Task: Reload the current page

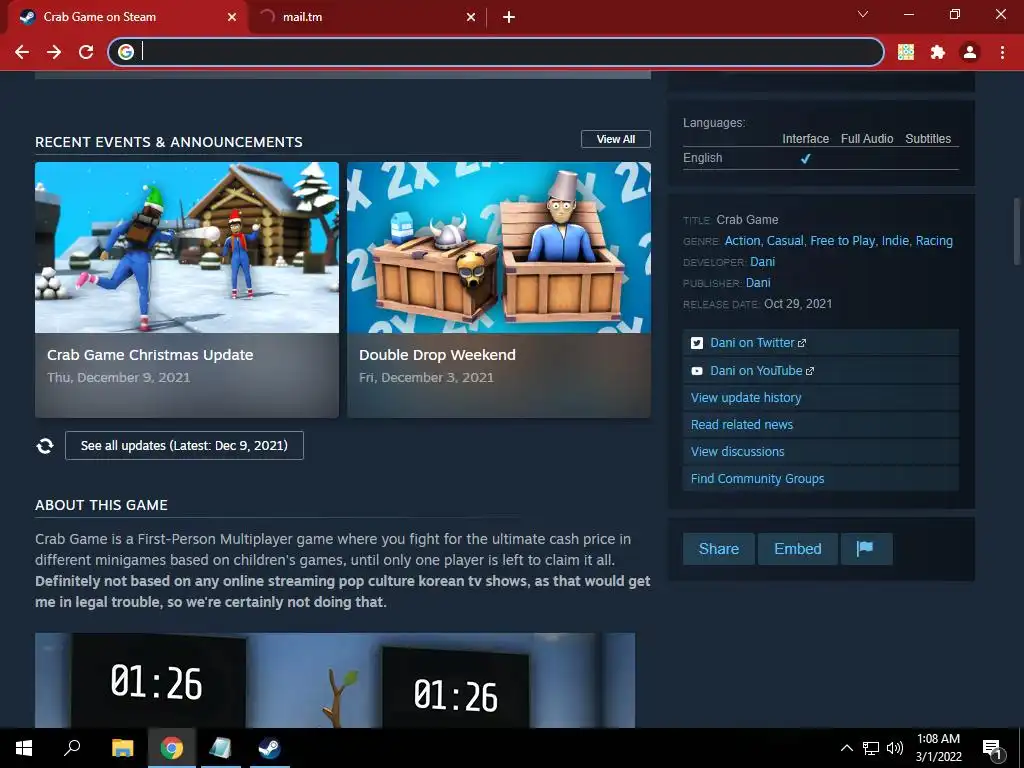Action: tap(86, 52)
